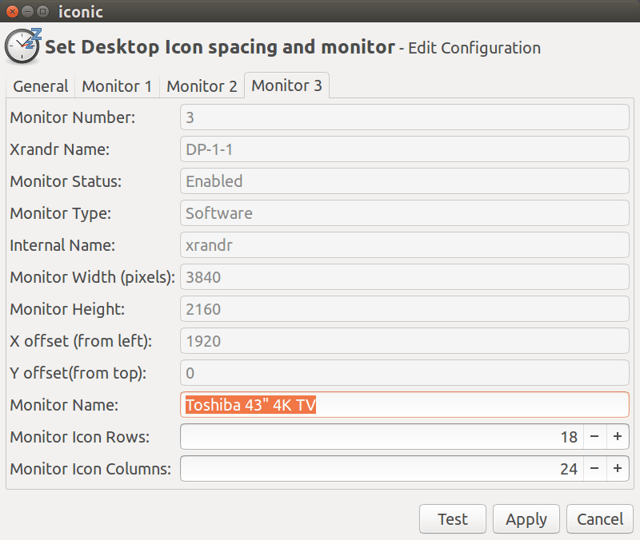The image size is (640, 540).
Task: Close the iconic window
Action: pyautogui.click(x=10, y=11)
